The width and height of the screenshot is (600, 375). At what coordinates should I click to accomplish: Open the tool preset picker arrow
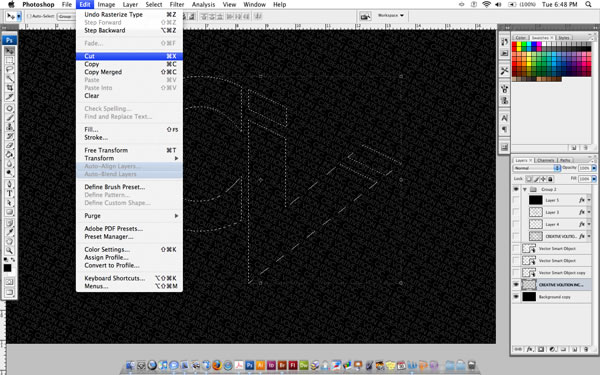pyautogui.click(x=19, y=16)
